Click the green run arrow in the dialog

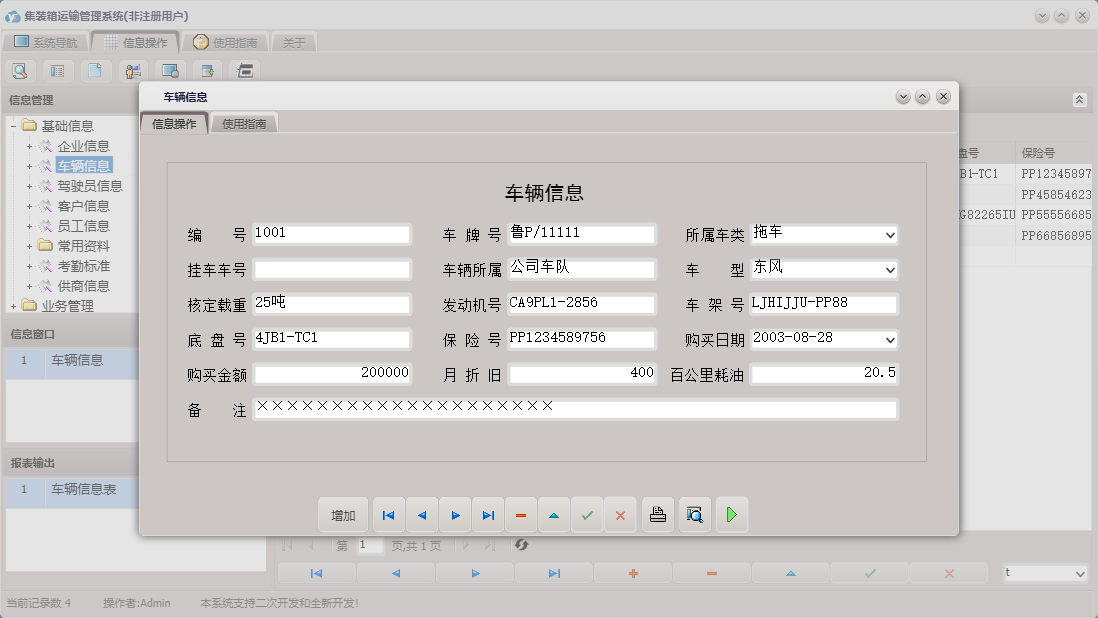[x=732, y=514]
